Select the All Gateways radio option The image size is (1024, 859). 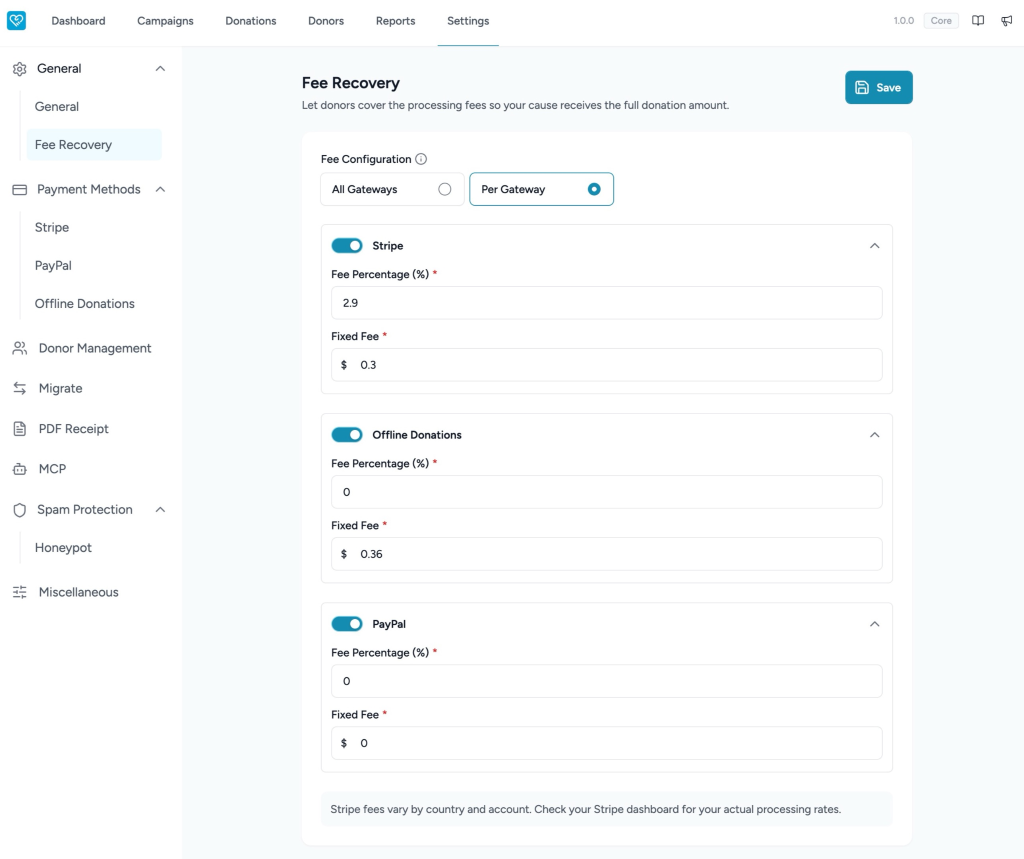click(x=392, y=189)
